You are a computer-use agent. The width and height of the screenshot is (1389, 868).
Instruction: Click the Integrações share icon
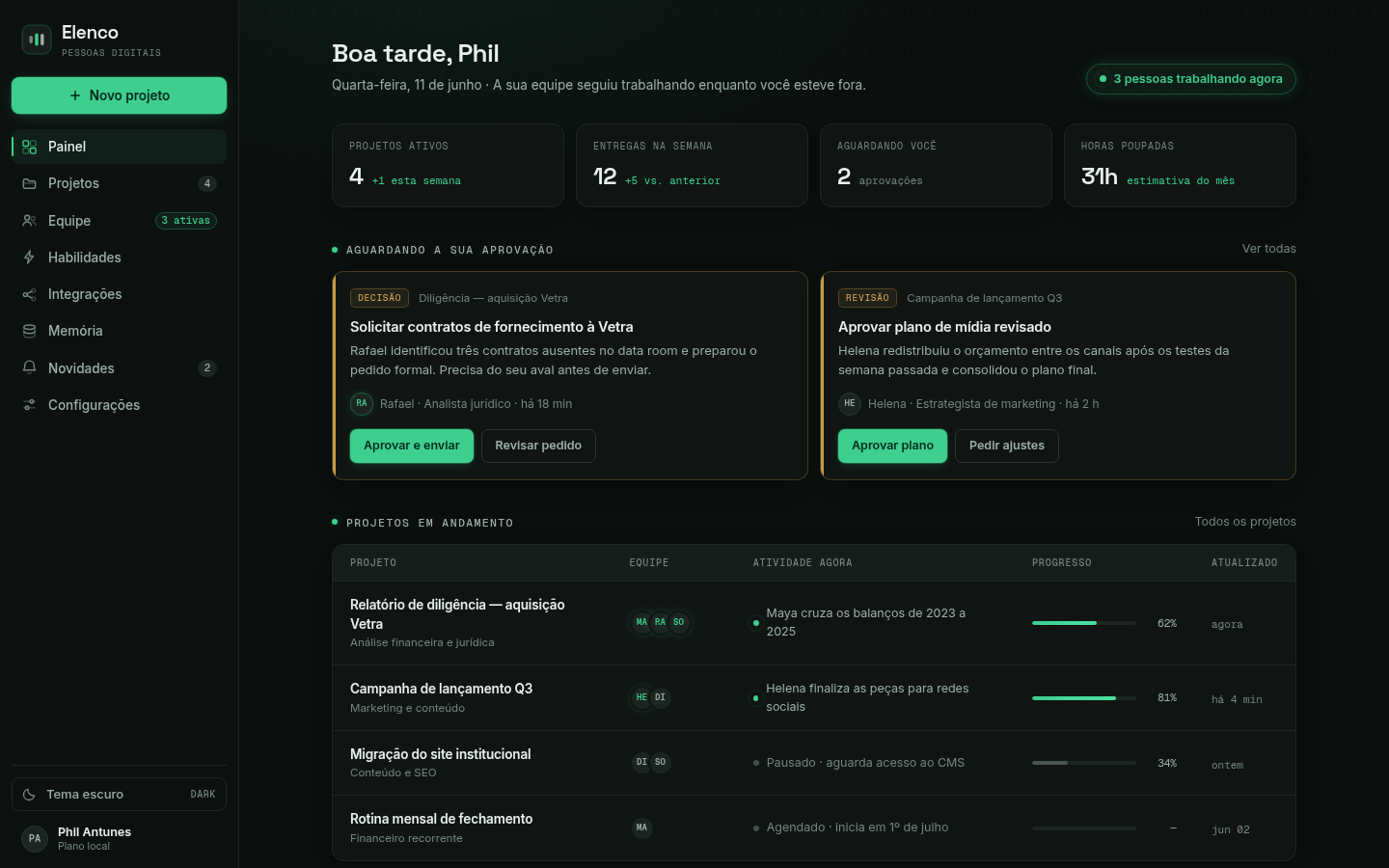click(29, 294)
